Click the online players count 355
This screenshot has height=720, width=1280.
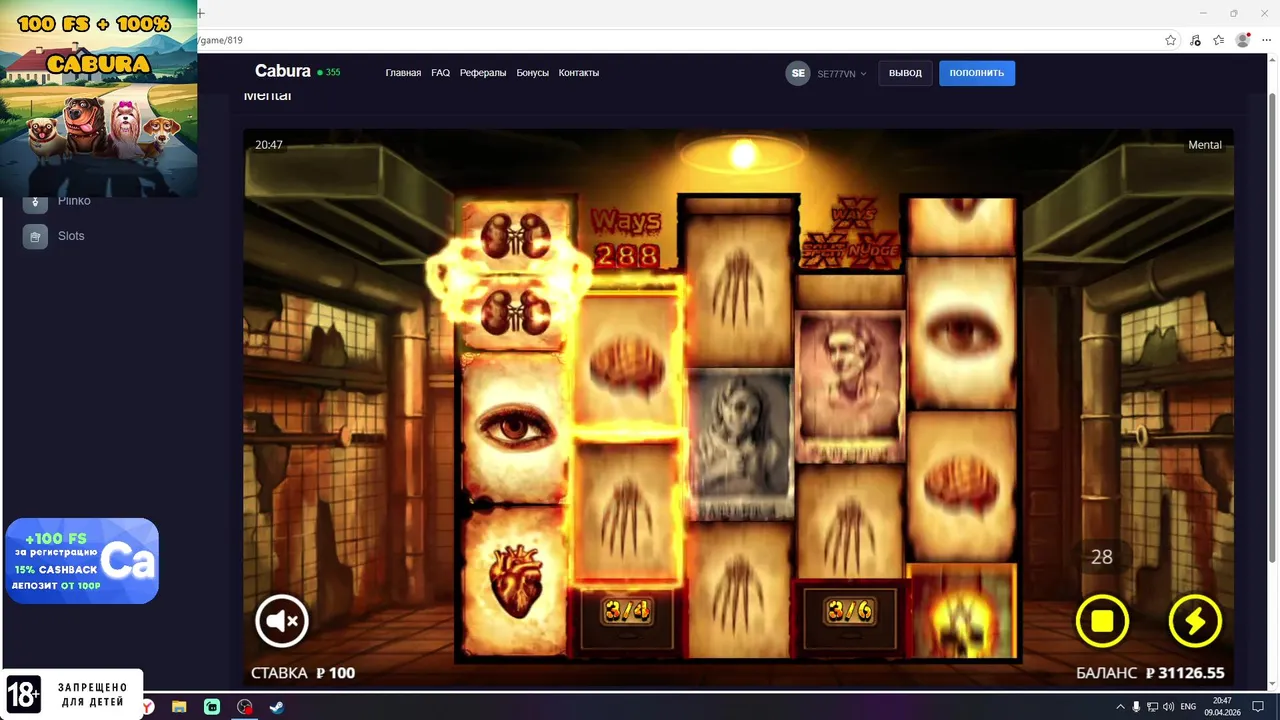[329, 73]
